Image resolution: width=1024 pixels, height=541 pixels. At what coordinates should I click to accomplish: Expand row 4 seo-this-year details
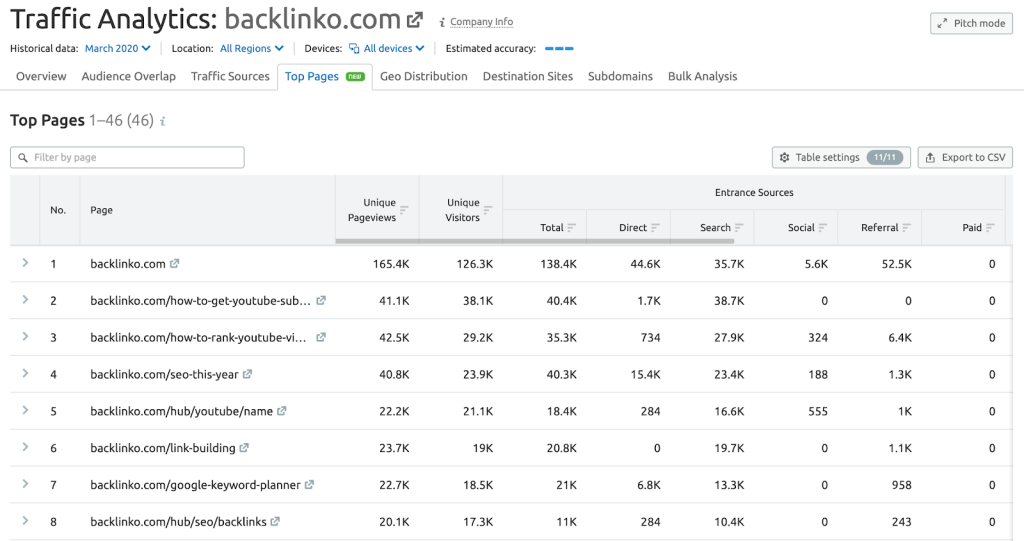click(x=25, y=373)
